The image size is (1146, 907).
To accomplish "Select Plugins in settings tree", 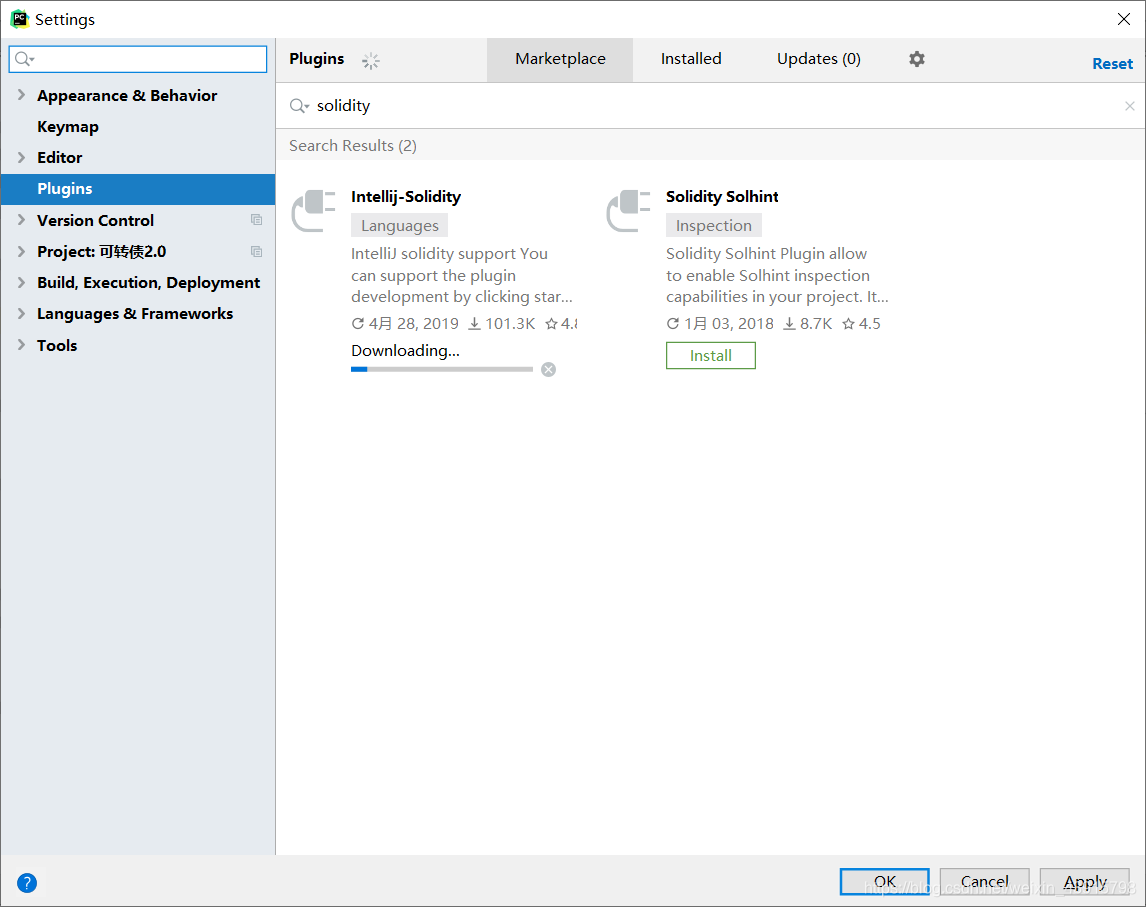I will tap(138, 189).
